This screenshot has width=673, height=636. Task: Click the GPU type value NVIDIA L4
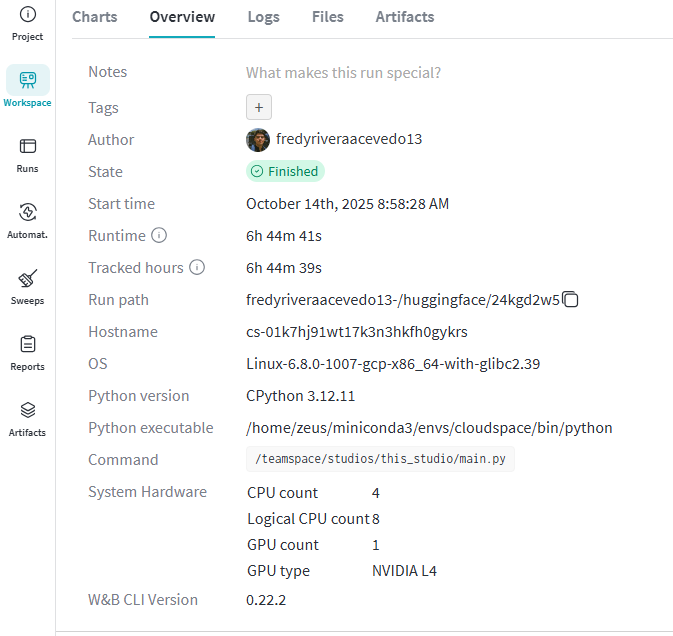click(x=404, y=571)
